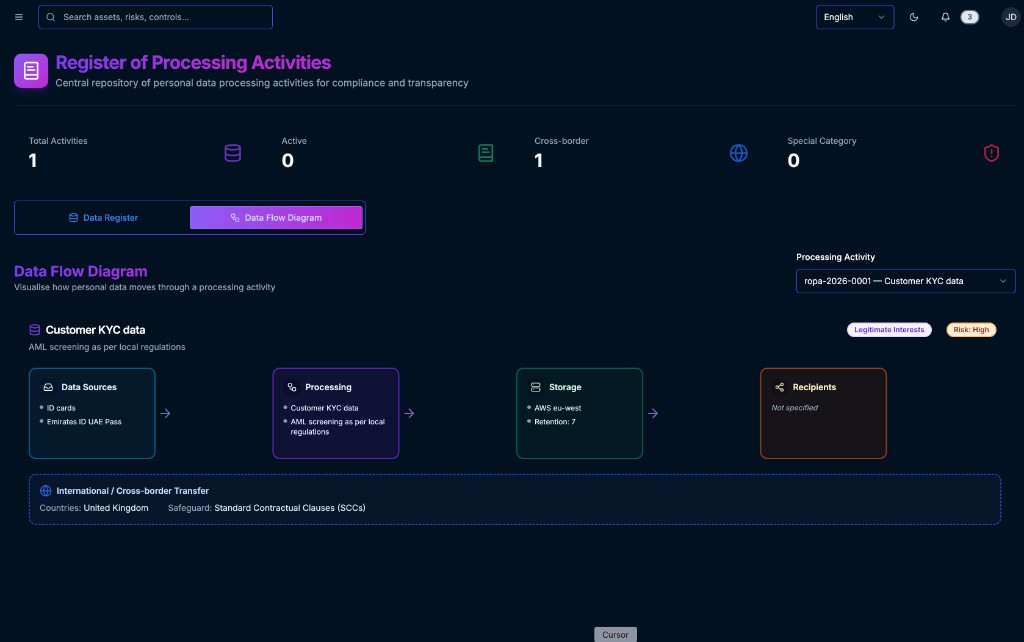Image resolution: width=1024 pixels, height=642 pixels.
Task: Click the Cross-border count value
Action: (x=538, y=161)
